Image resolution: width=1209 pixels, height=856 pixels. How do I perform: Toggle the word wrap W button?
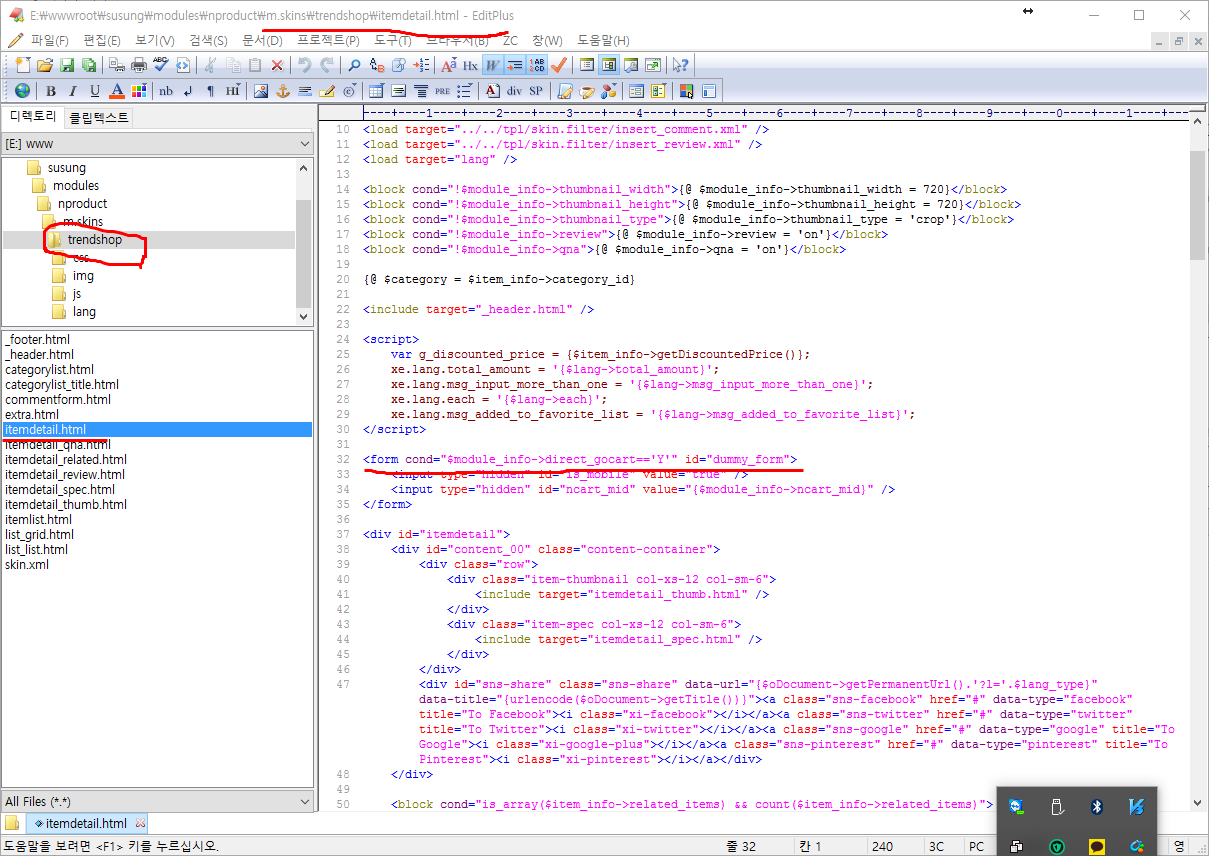pos(492,65)
